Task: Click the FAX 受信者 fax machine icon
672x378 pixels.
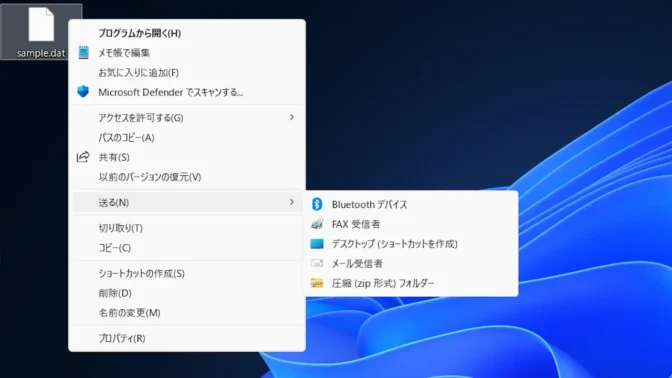Action: click(x=317, y=224)
